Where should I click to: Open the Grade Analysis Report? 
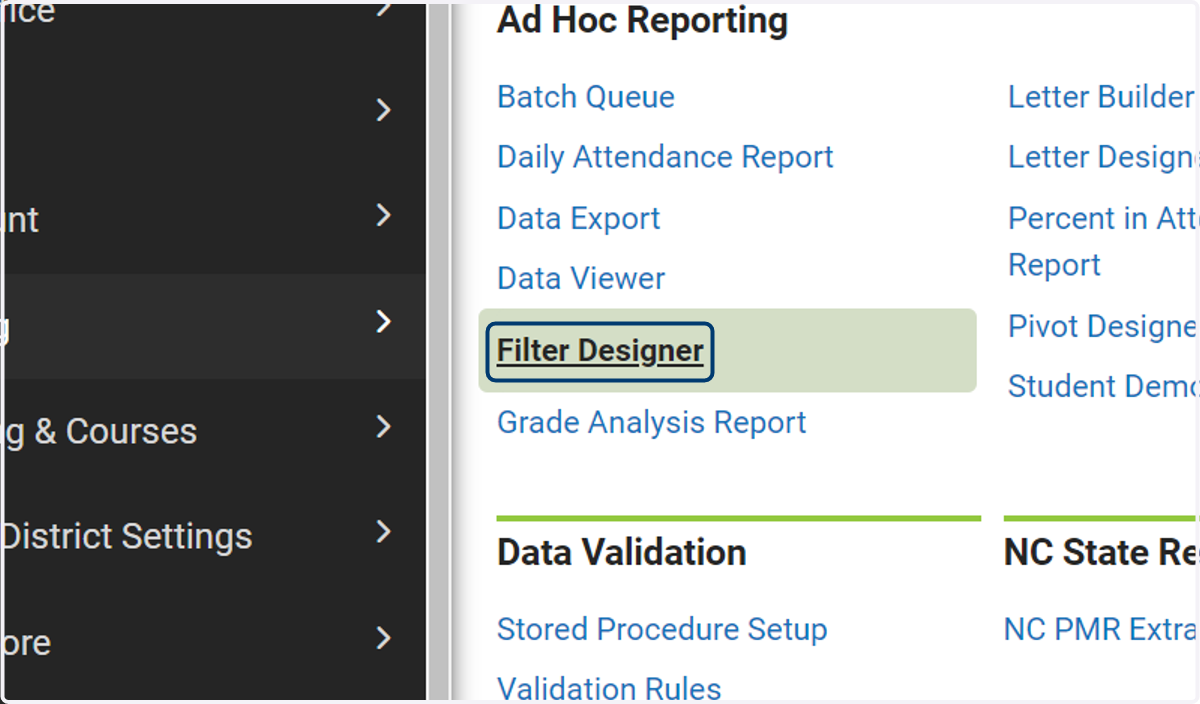(x=652, y=422)
